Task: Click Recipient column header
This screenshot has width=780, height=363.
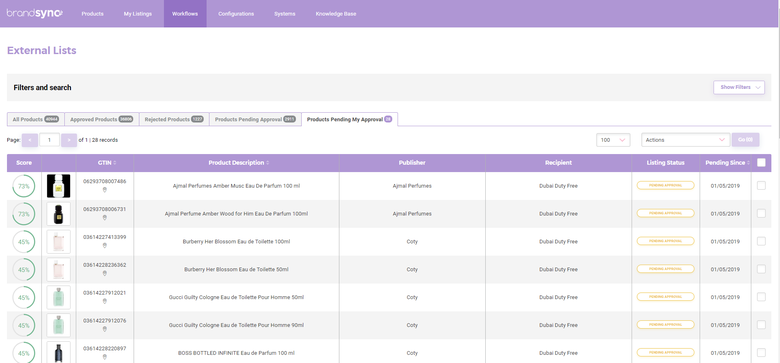Action: [559, 163]
